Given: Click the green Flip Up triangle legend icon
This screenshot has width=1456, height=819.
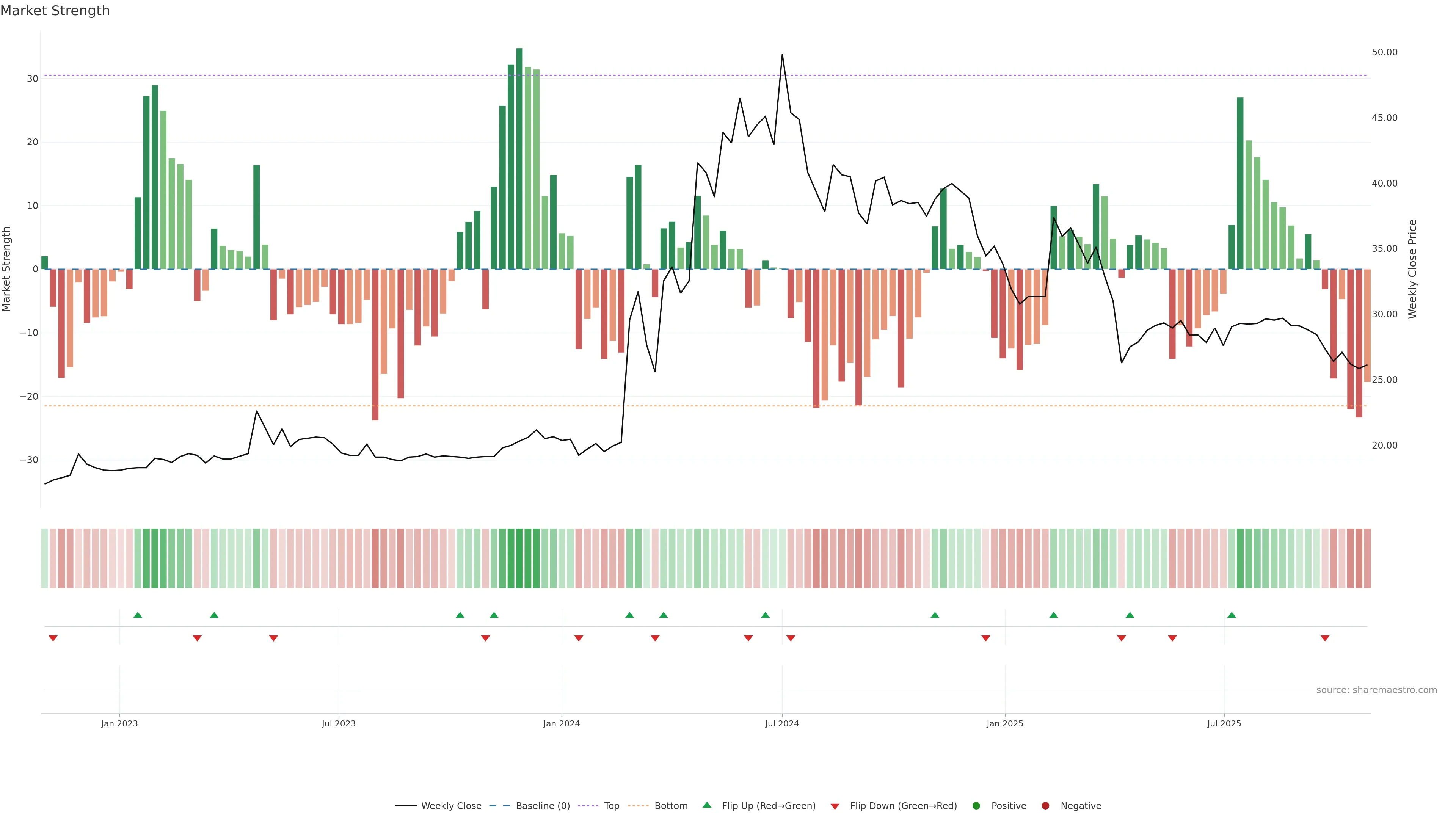Looking at the screenshot, I should pos(706,805).
